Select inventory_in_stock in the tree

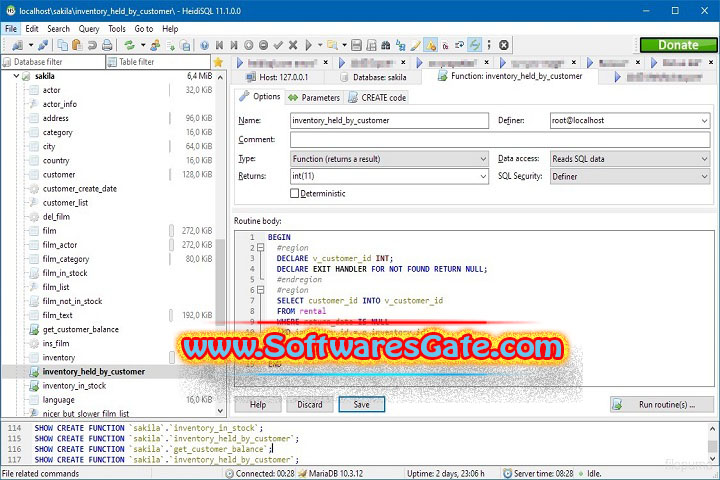[74, 386]
